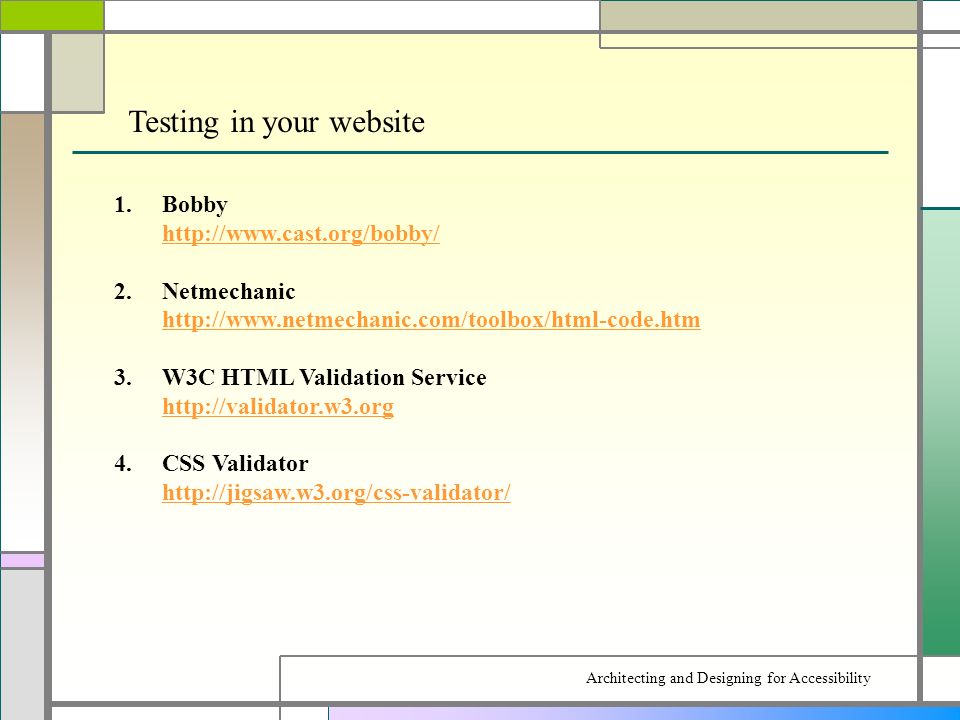Click footer text 'Architecting and Designing for Accessibility'

coord(728,678)
